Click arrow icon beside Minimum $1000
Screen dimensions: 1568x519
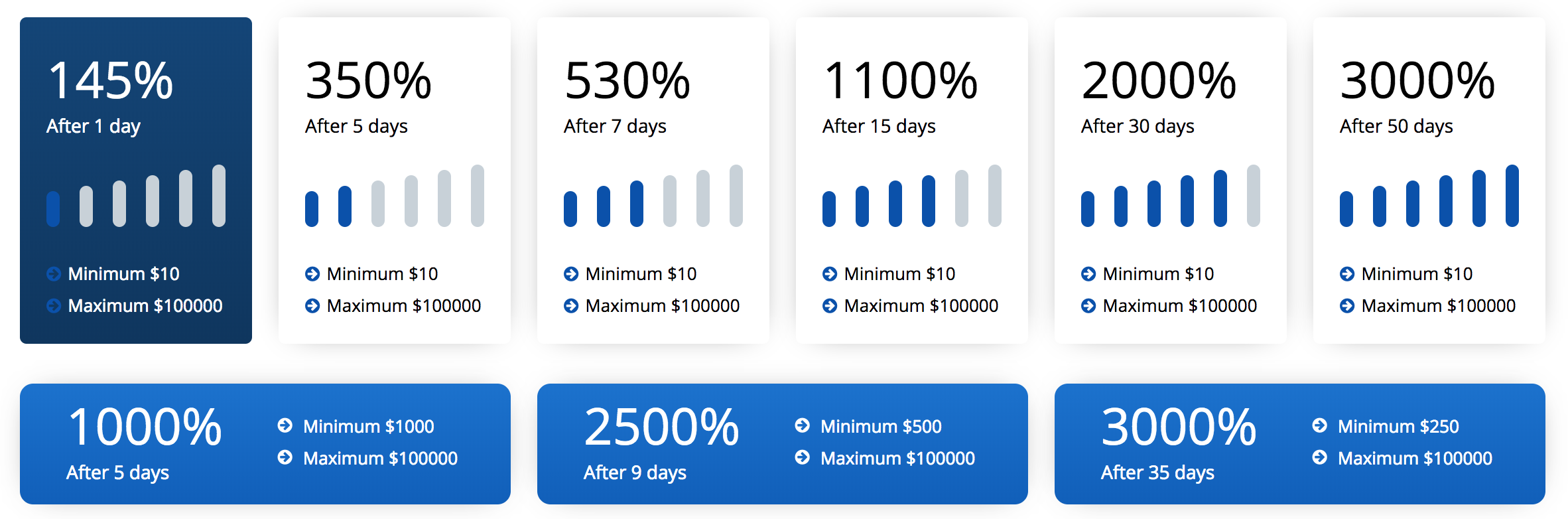[x=285, y=425]
